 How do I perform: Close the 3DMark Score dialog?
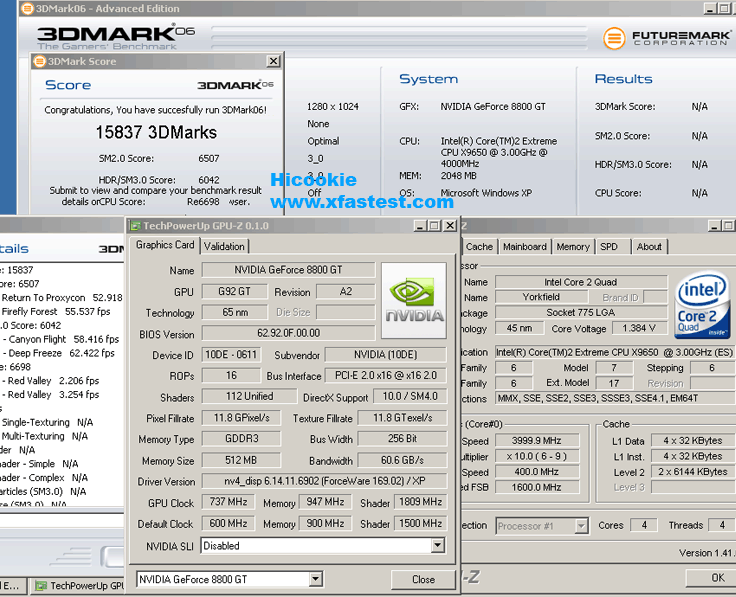(273, 61)
